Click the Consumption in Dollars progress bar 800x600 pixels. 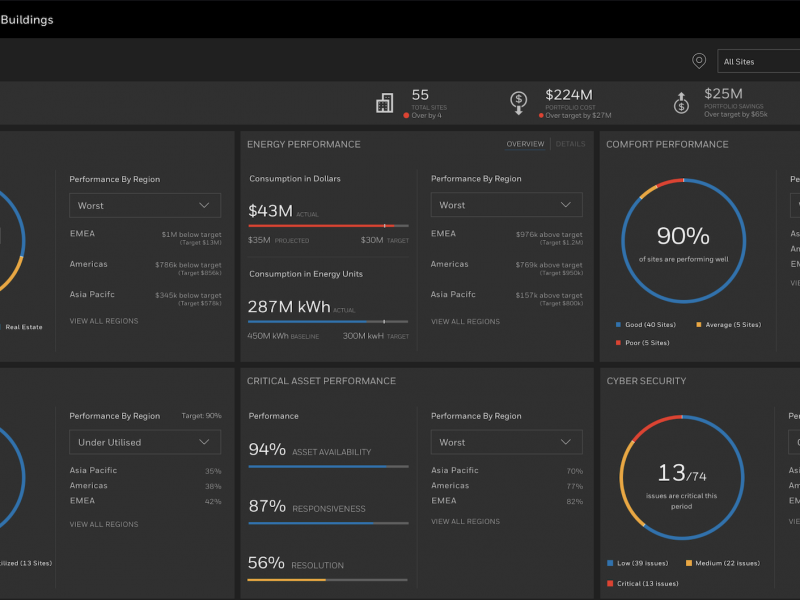tap(328, 226)
